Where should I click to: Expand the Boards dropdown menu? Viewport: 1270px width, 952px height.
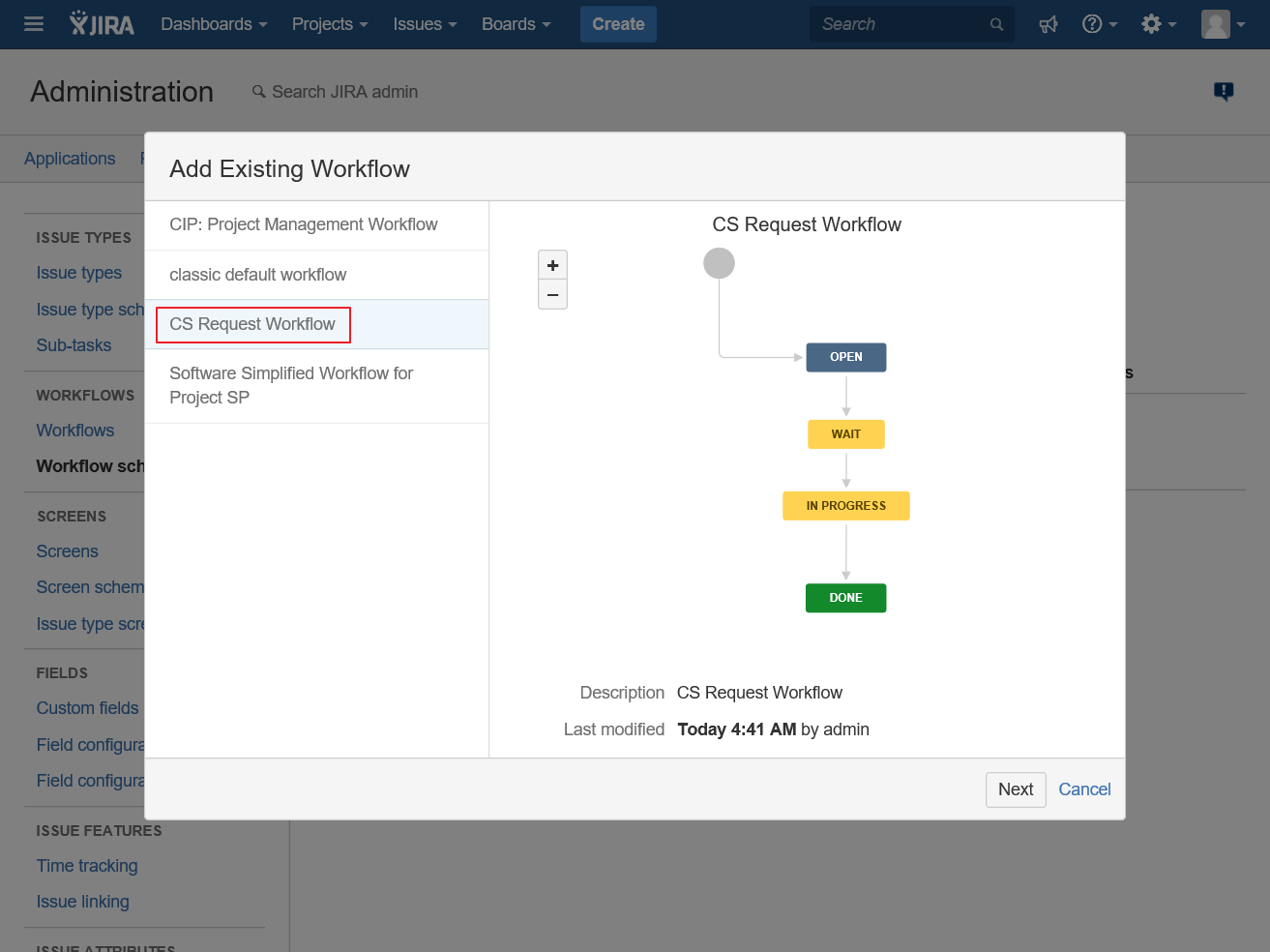coord(516,24)
